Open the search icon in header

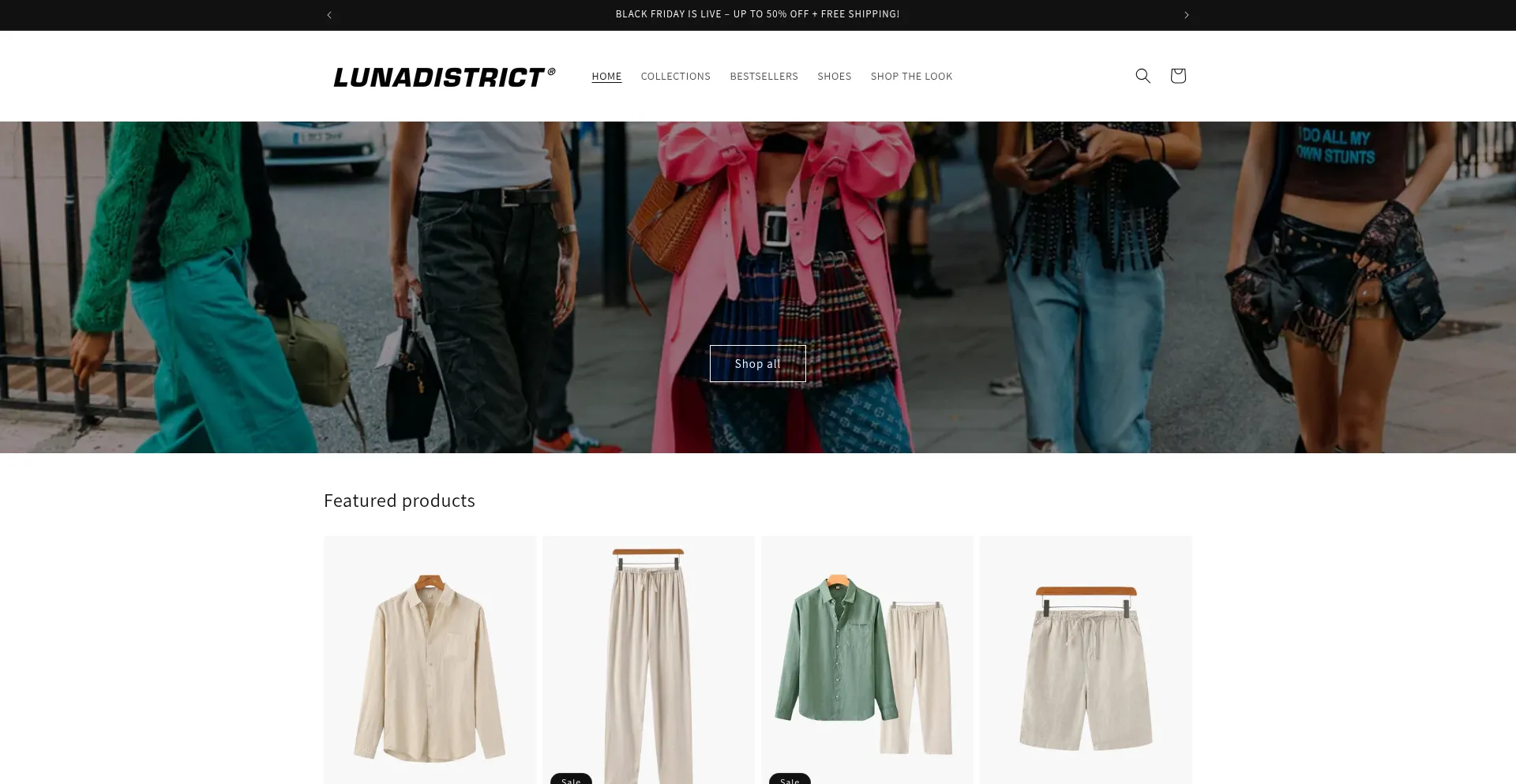[x=1143, y=76]
